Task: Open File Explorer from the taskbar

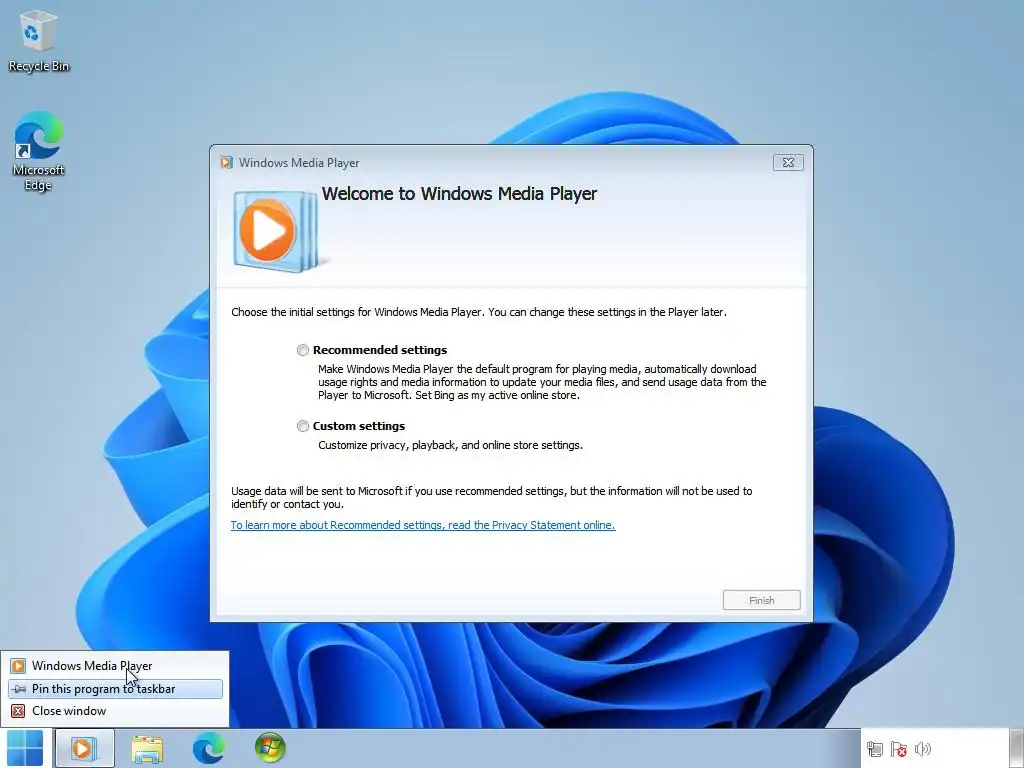Action: coord(147,748)
